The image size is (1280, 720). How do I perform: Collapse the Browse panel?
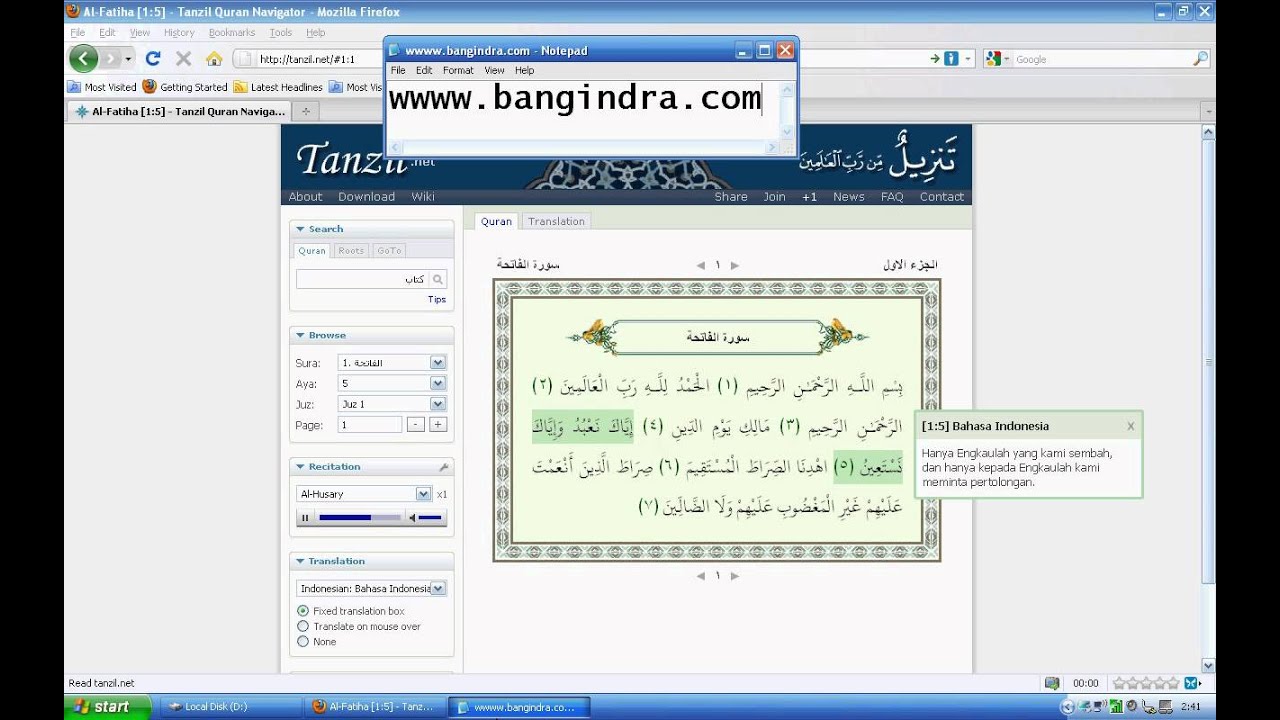300,336
